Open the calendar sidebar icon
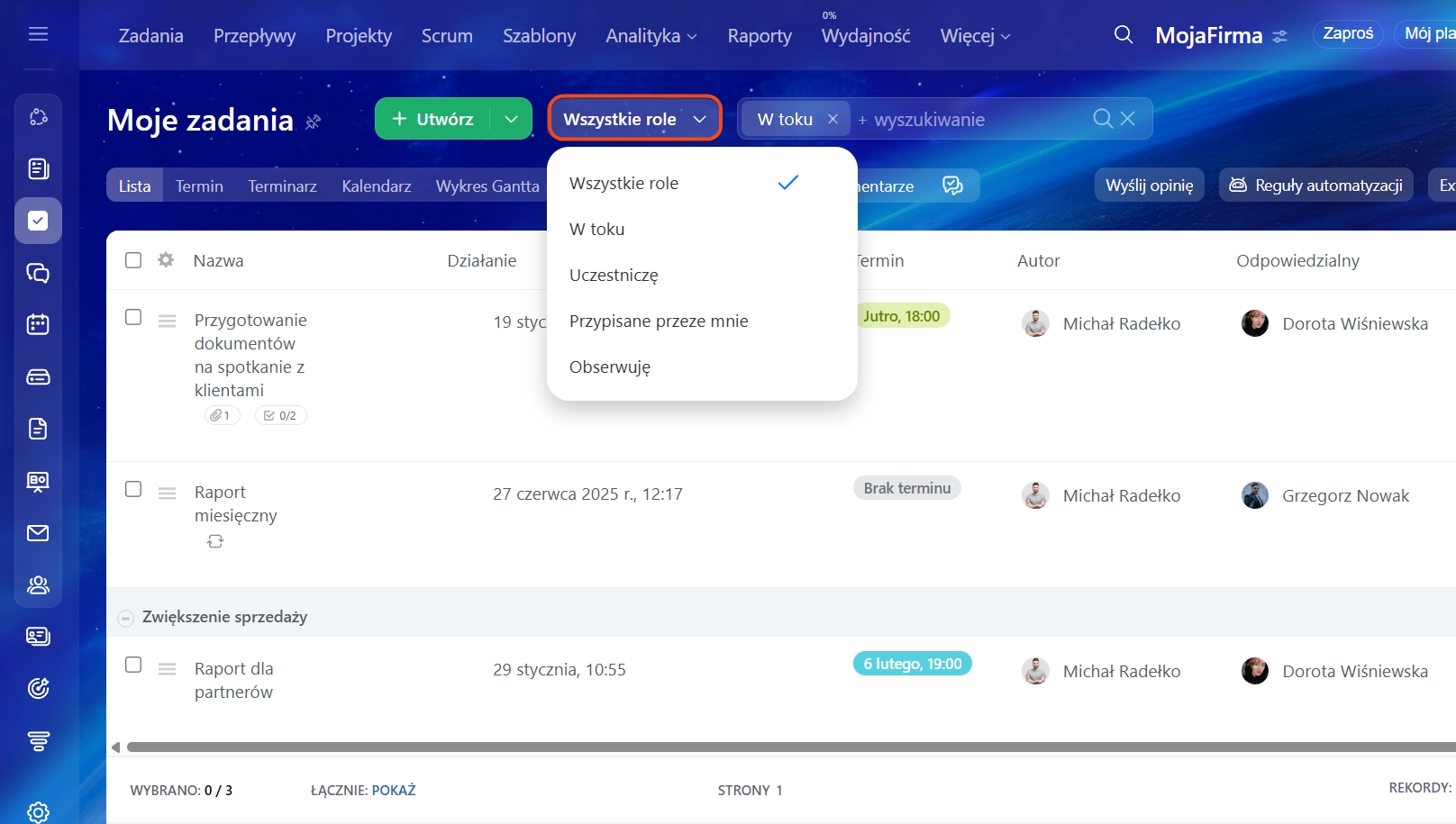The height and width of the screenshot is (824, 1456). coord(38,324)
